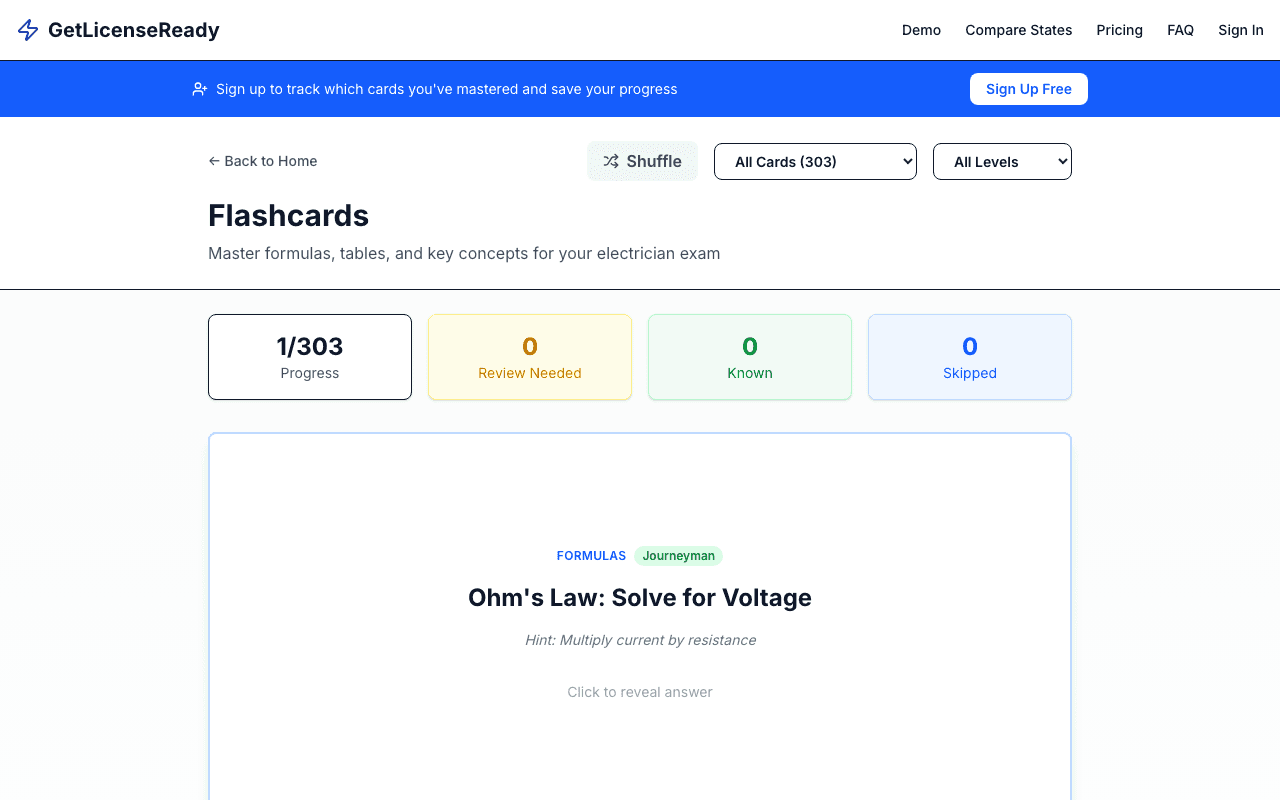This screenshot has width=1280, height=800.
Task: Click the back arrow next to Back to Home
Action: 214,160
